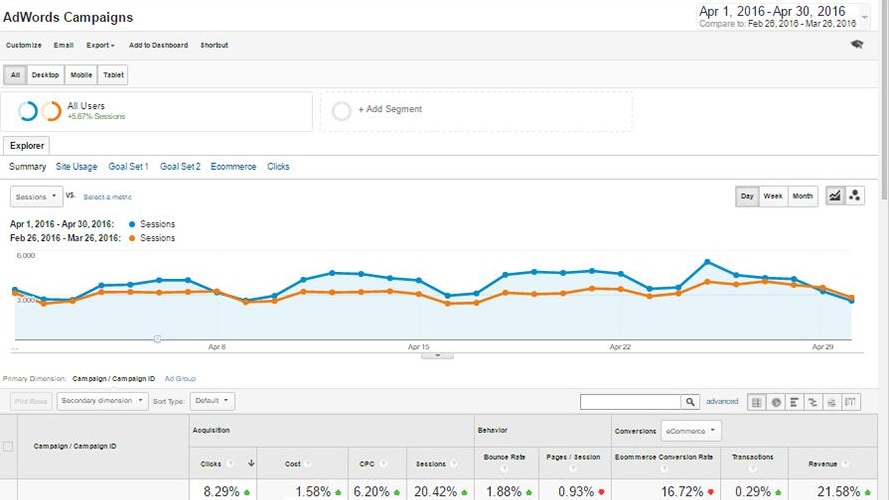This screenshot has width=889, height=500.
Task: Click the annotation marker on chart axis
Action: 157,339
